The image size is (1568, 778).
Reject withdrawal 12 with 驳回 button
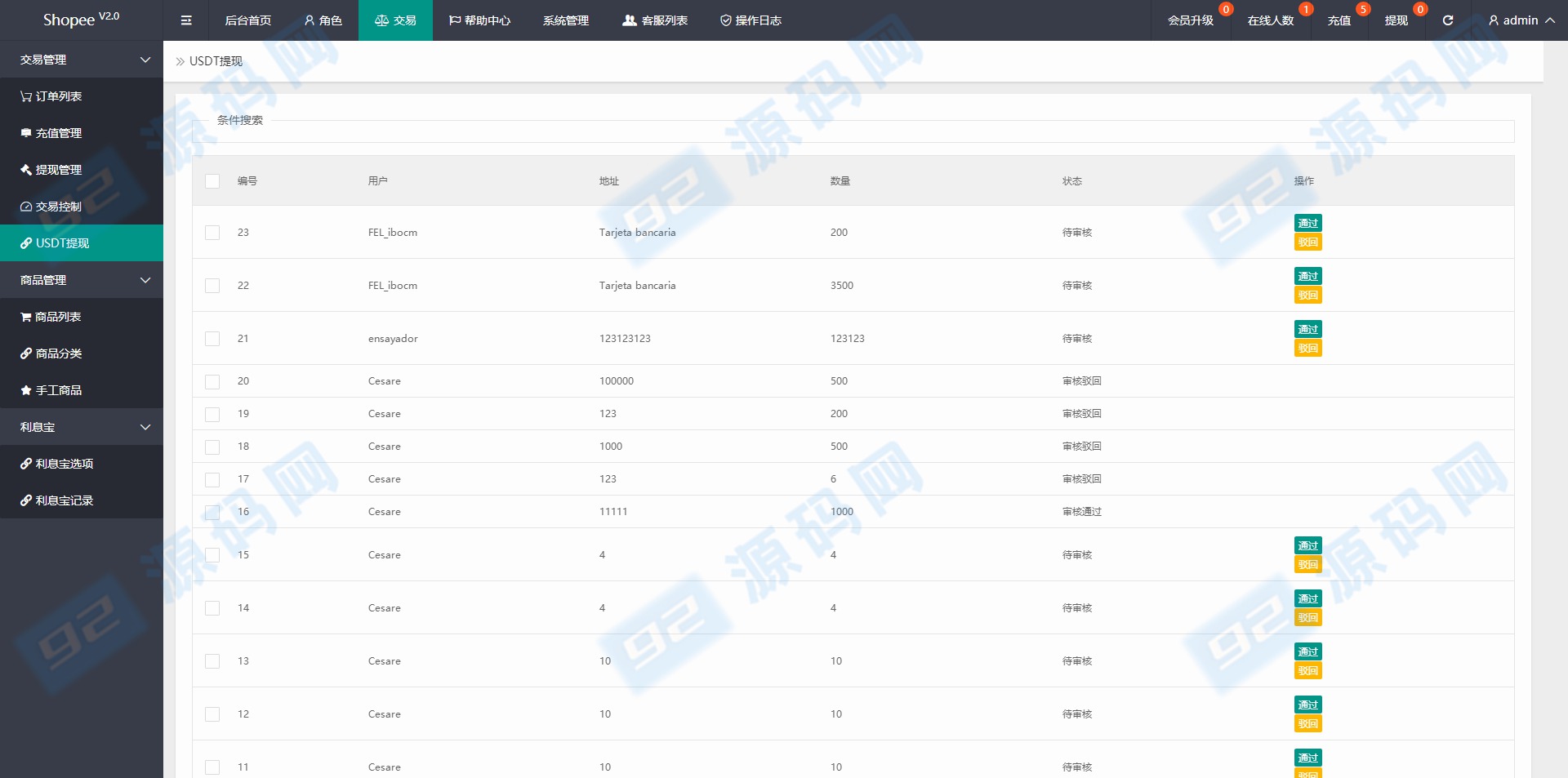pos(1308,724)
